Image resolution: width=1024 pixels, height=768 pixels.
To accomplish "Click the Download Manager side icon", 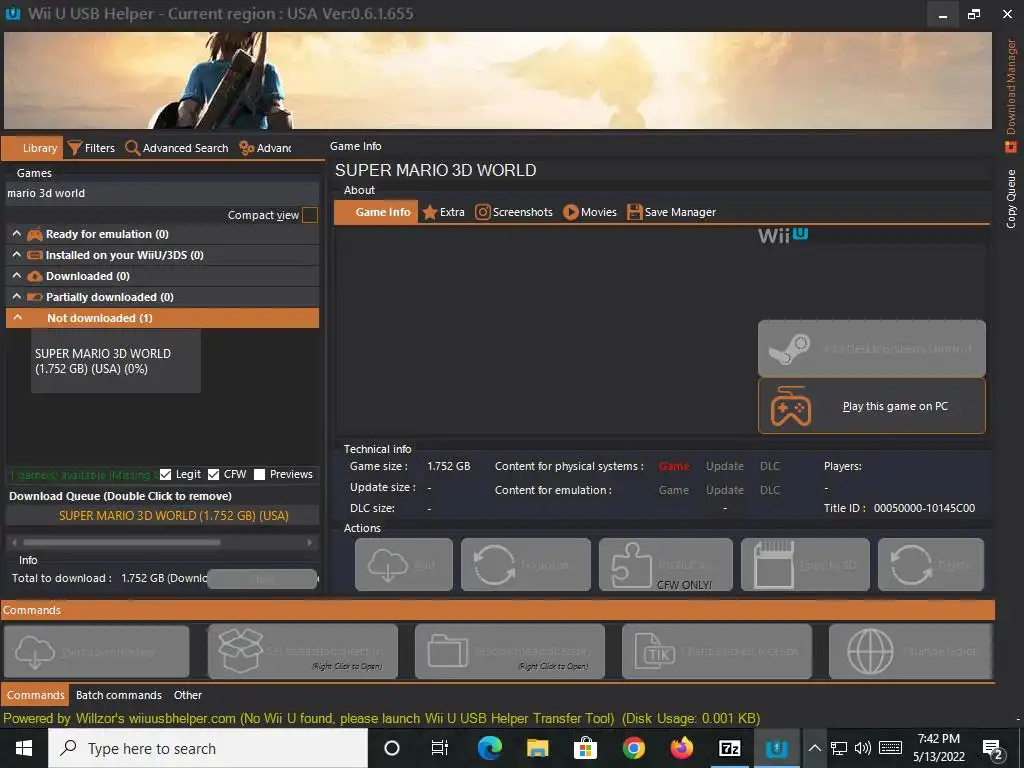I will click(x=1011, y=147).
